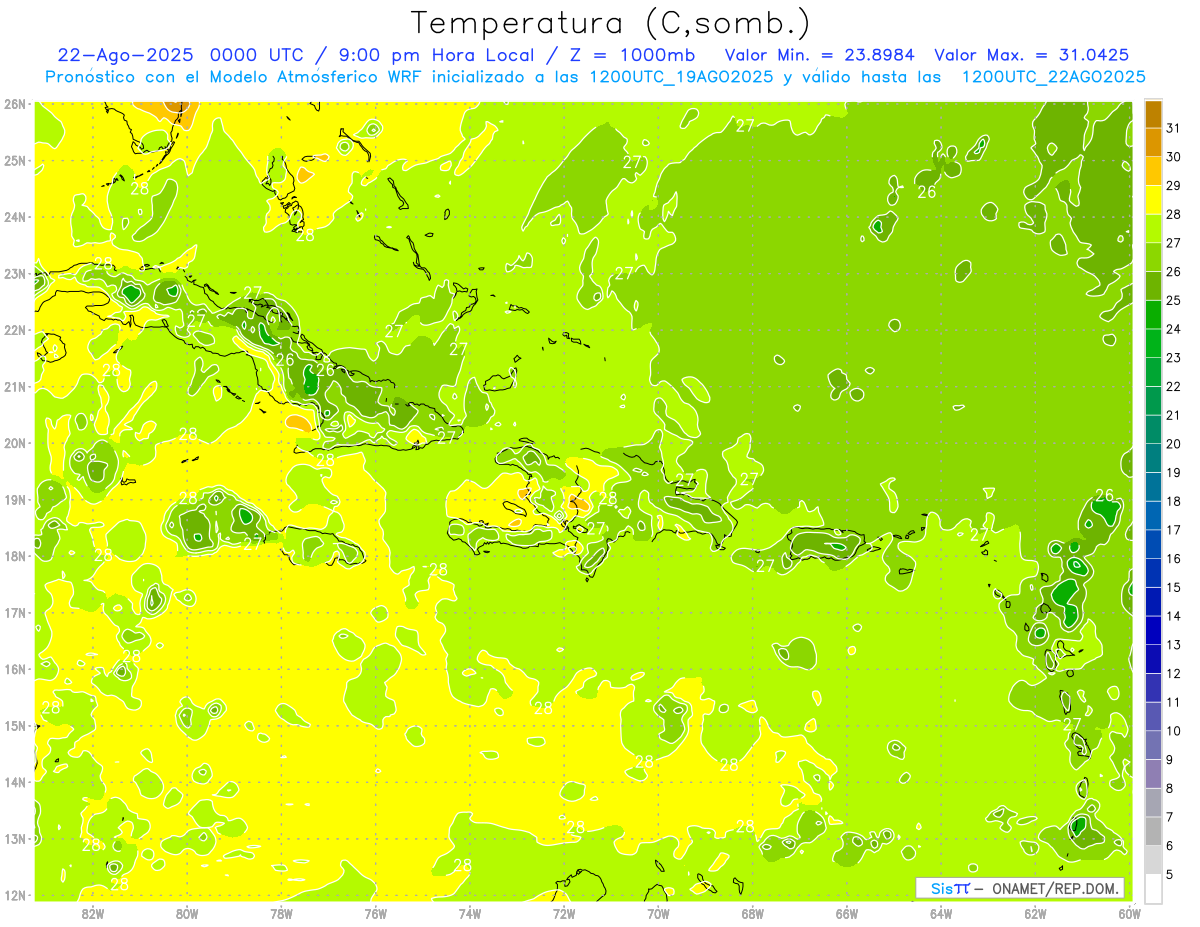This screenshot has width=1200, height=927.
Task: Click the "14N" latitude label
Action: [x=14, y=782]
